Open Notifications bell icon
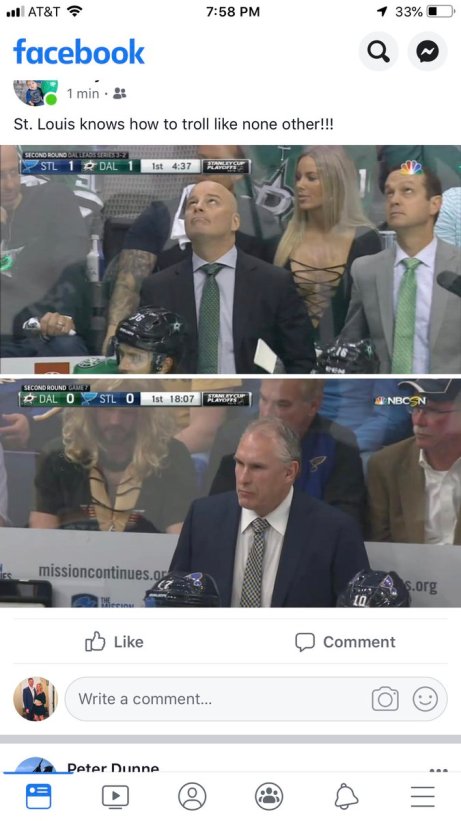The image size is (461, 821). point(346,796)
